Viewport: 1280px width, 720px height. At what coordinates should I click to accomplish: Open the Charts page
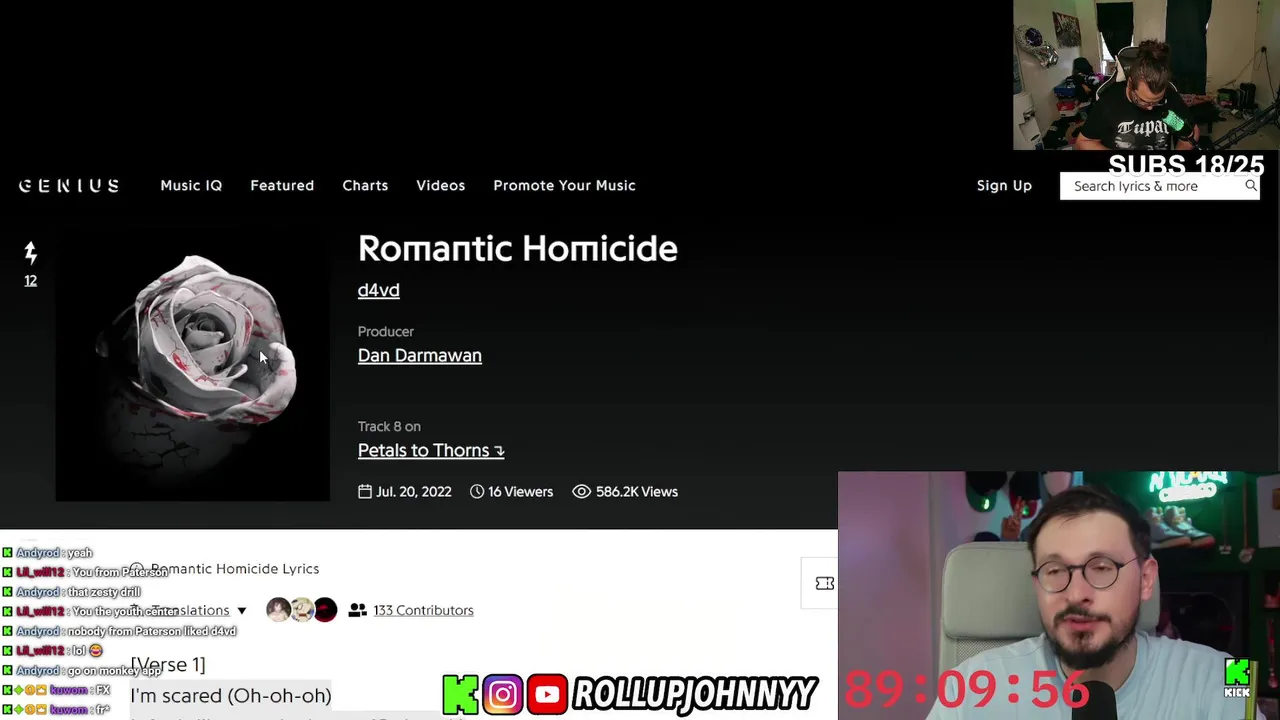click(365, 185)
